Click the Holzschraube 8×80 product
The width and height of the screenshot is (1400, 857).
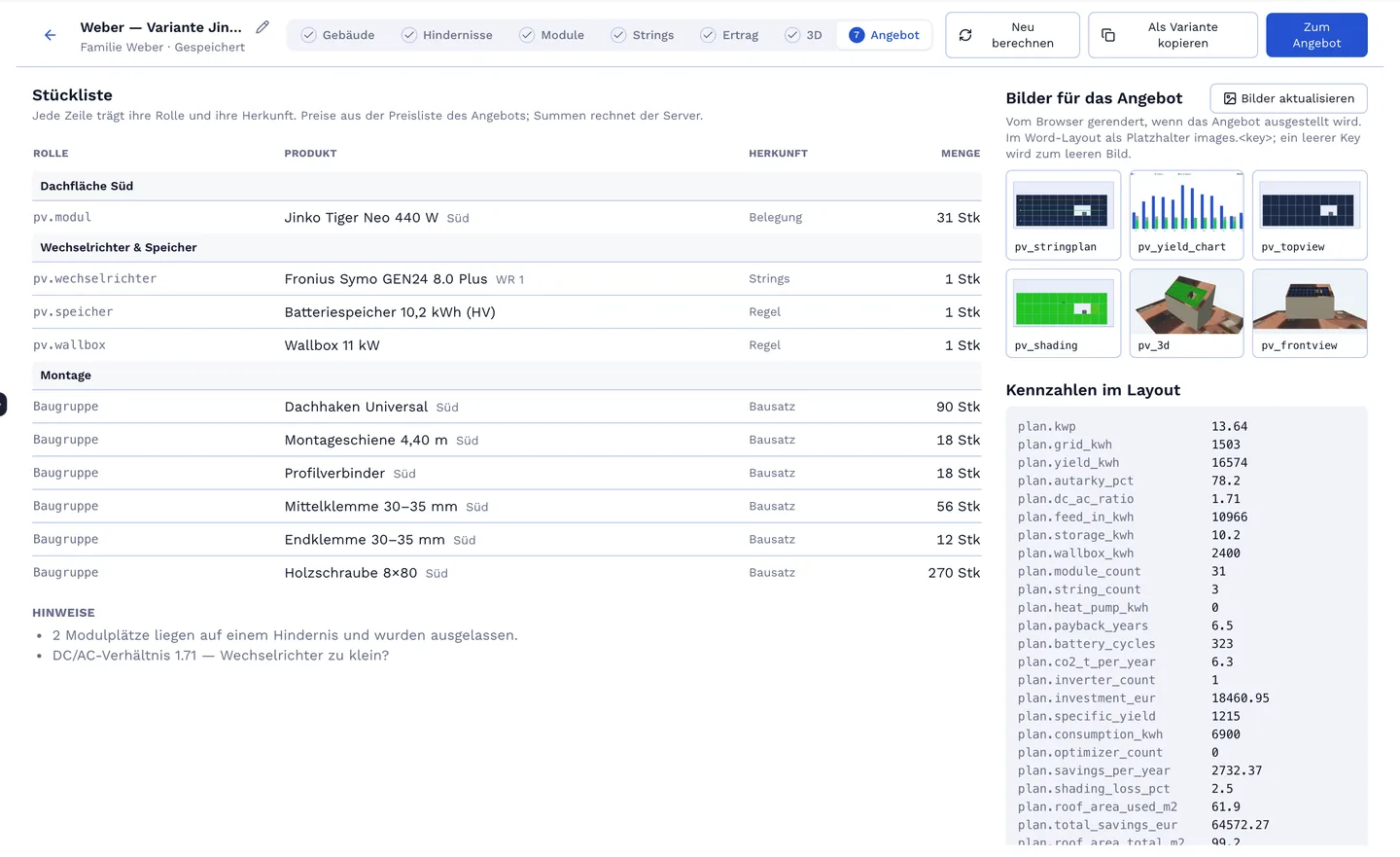351,573
